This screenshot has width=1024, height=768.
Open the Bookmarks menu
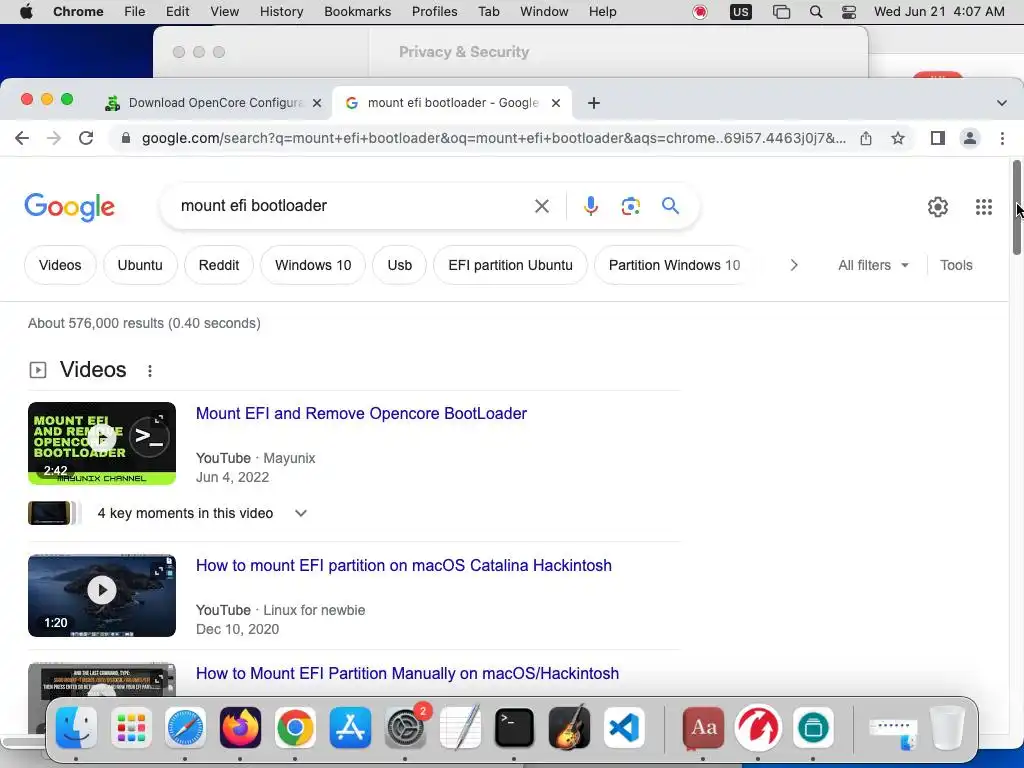(357, 12)
